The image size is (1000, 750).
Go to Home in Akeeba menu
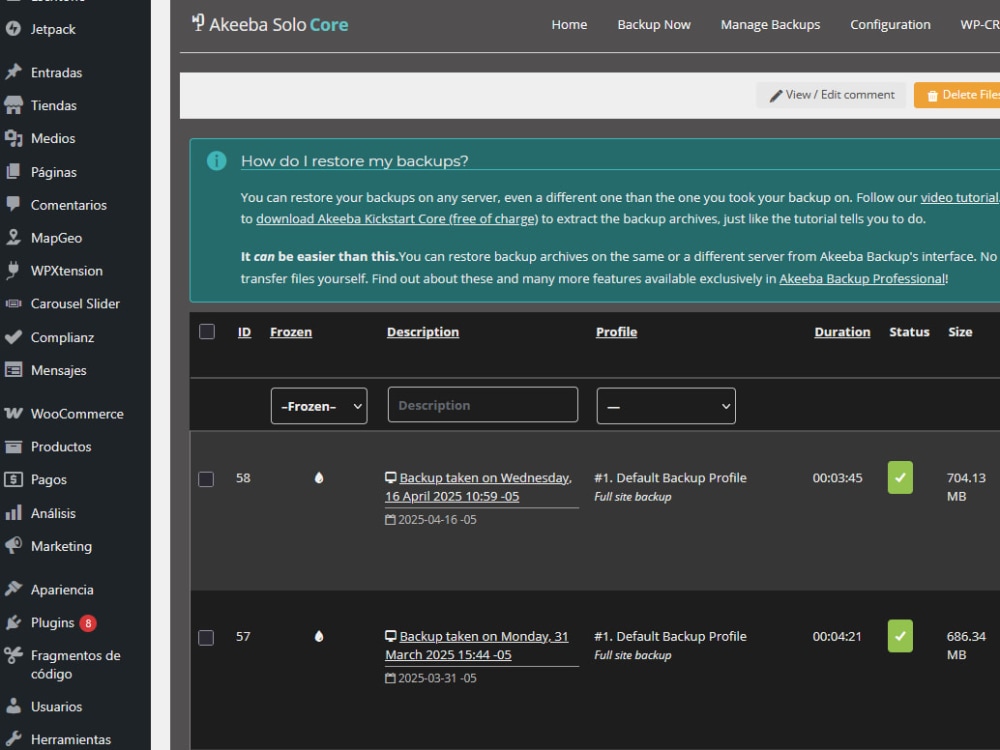569,24
